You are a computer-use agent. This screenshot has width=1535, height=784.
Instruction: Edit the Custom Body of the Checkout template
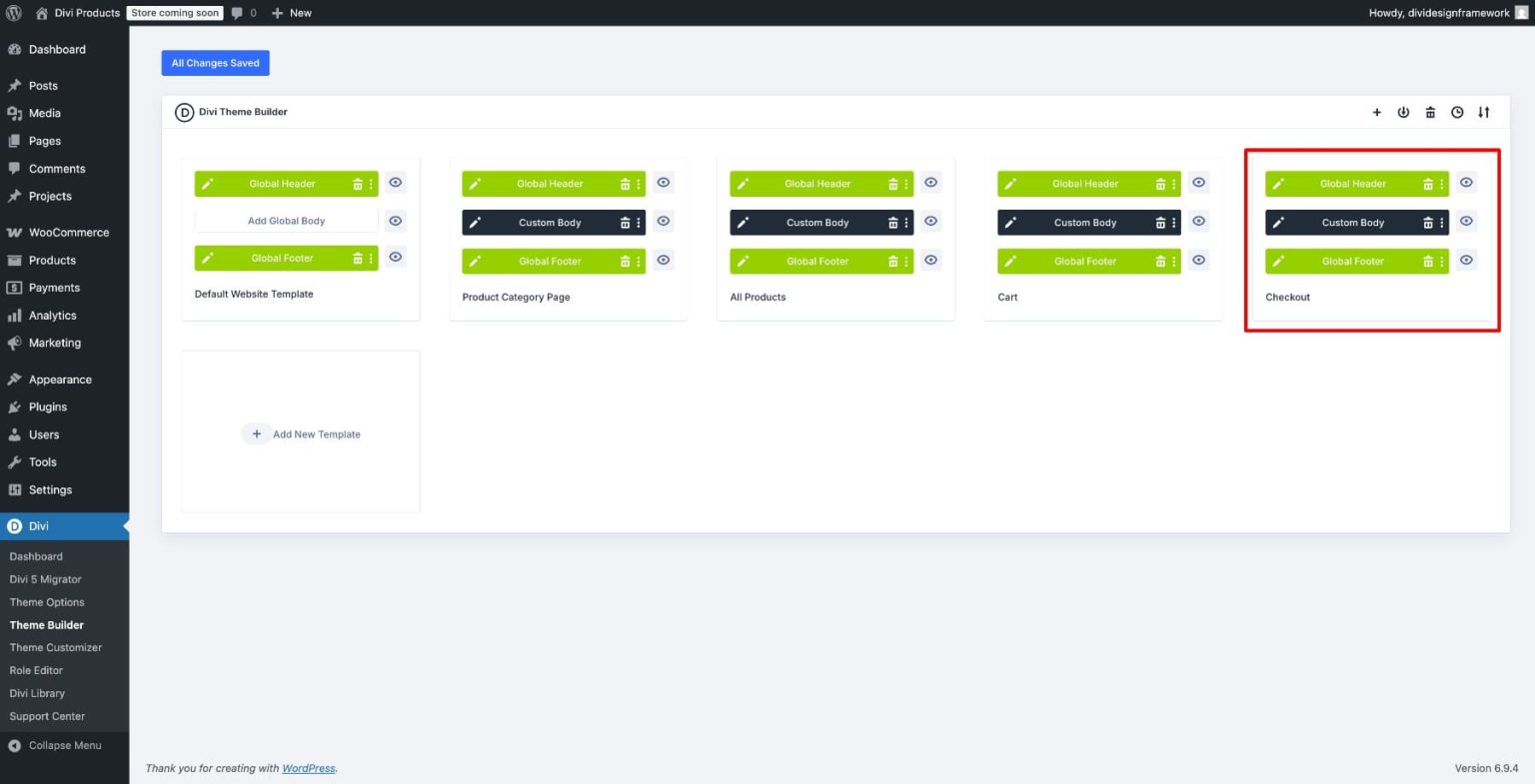(1278, 223)
